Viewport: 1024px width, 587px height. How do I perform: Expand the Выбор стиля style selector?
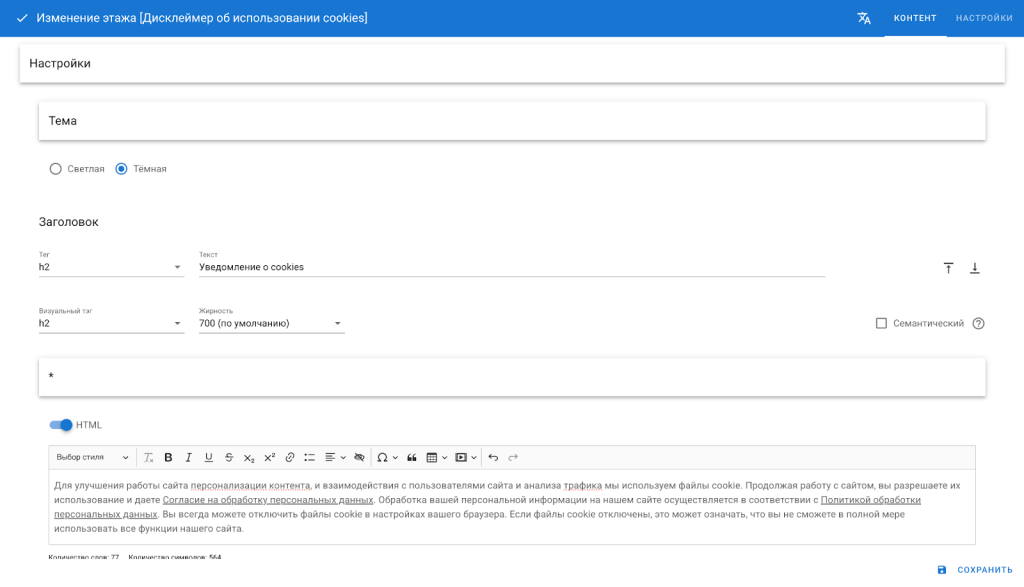pyautogui.click(x=92, y=458)
